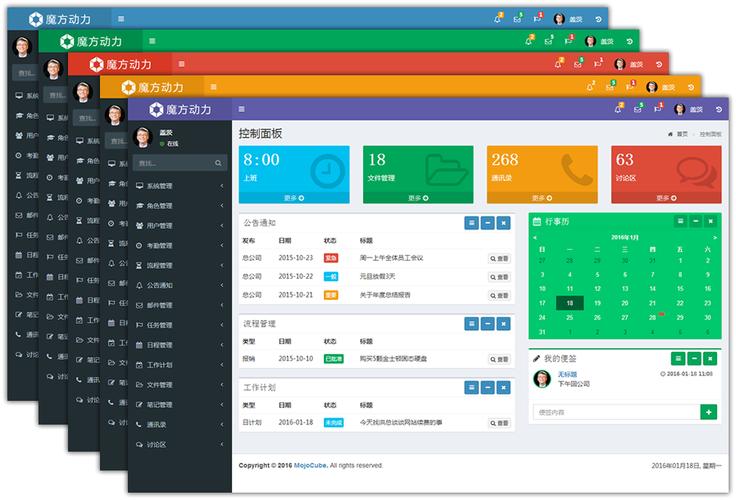The height and width of the screenshot is (500, 736).
Task: Click 查看 for the 2015-10-10 workflow row
Action: pyautogui.click(x=499, y=359)
